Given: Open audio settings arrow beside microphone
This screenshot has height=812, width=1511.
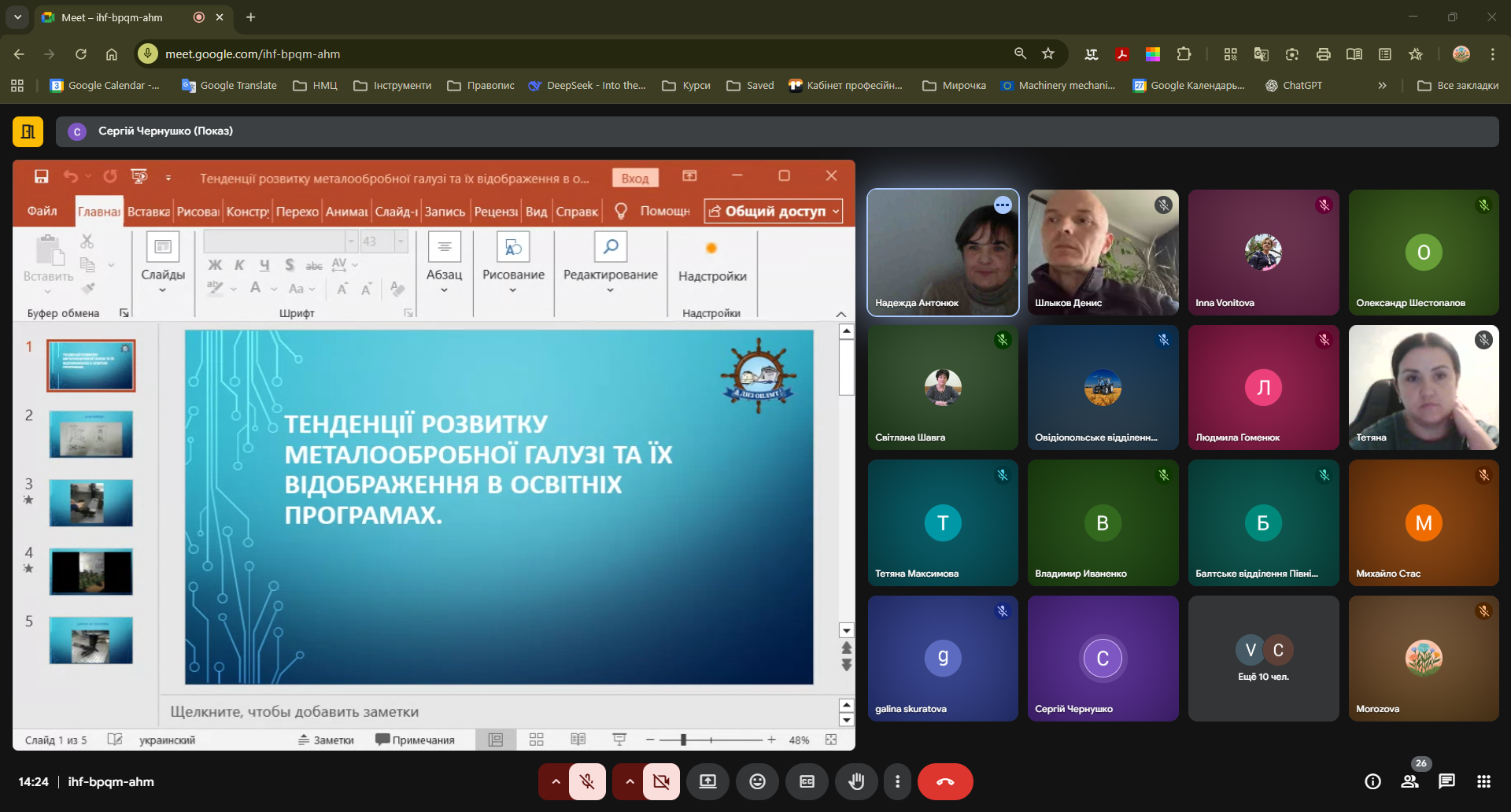Looking at the screenshot, I should tap(556, 781).
